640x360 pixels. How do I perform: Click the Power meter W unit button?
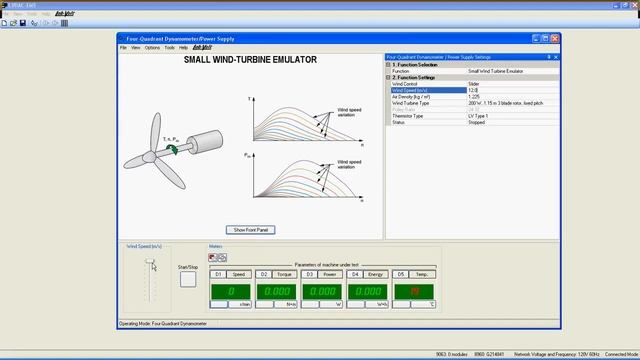[x=331, y=304]
